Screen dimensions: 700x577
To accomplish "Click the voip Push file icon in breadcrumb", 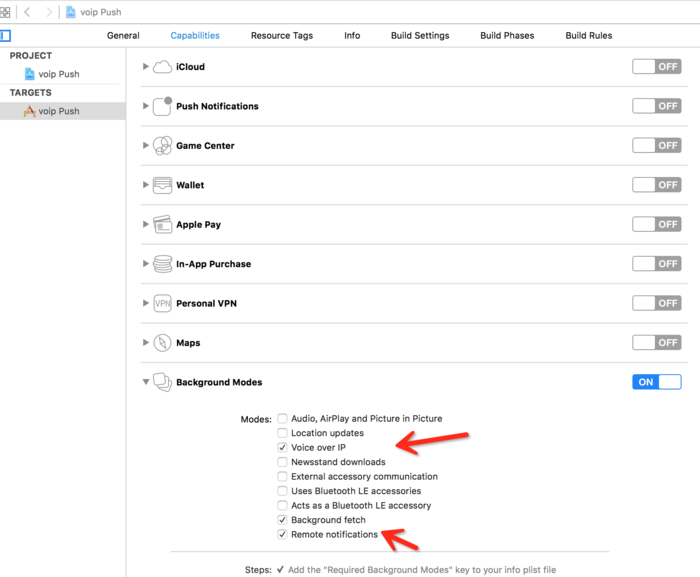I will click(x=71, y=12).
